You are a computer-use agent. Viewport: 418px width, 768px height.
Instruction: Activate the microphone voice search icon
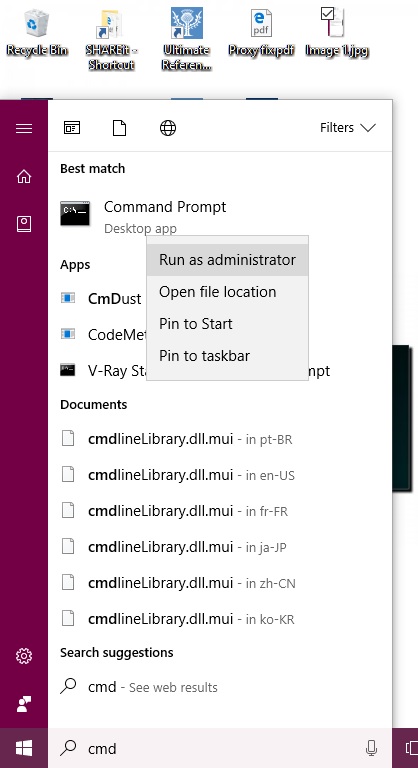(x=371, y=748)
